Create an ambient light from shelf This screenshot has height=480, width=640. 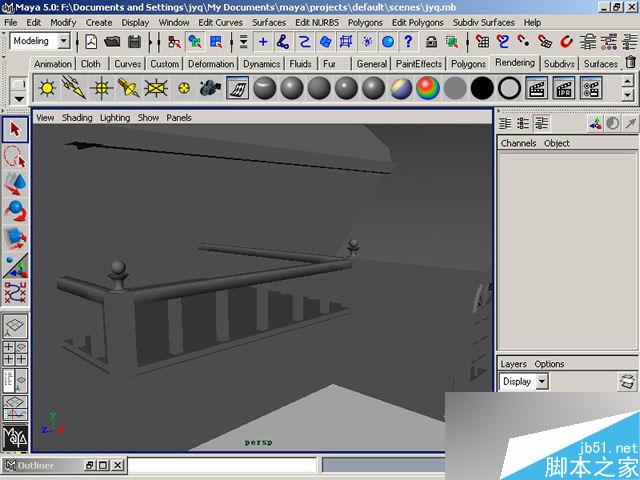[x=47, y=88]
